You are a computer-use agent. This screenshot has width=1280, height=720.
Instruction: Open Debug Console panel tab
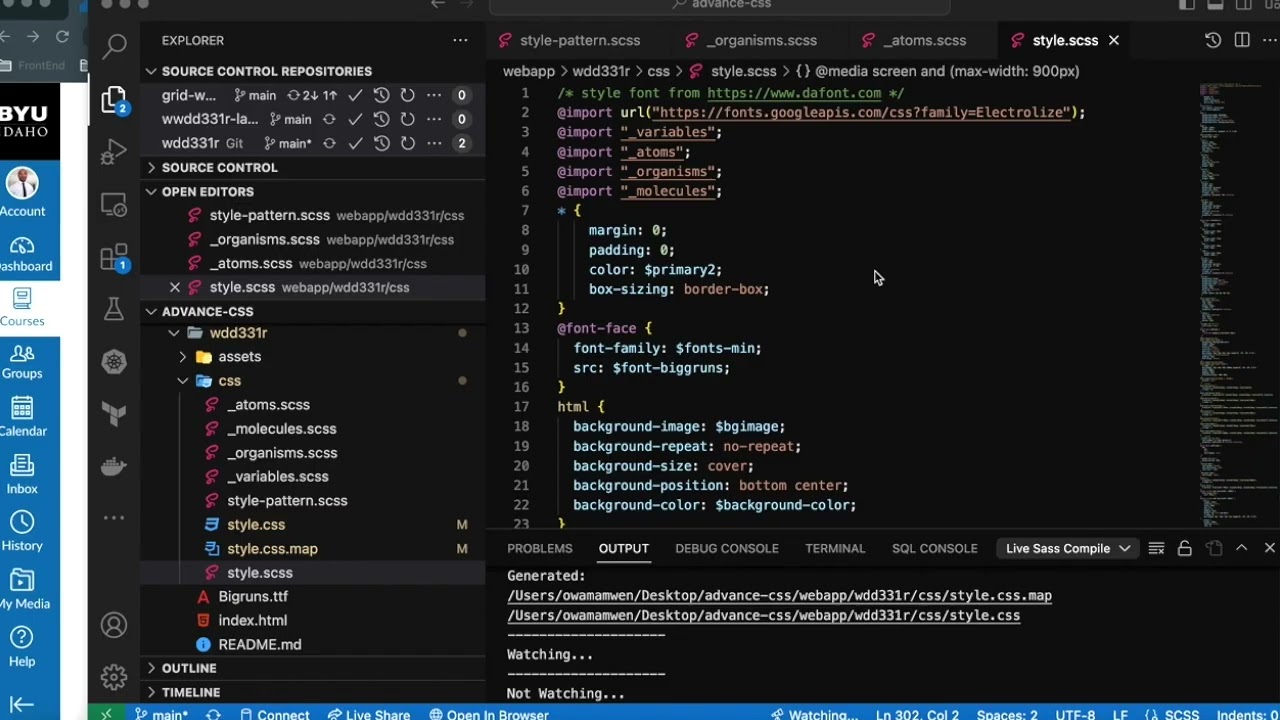tap(727, 548)
